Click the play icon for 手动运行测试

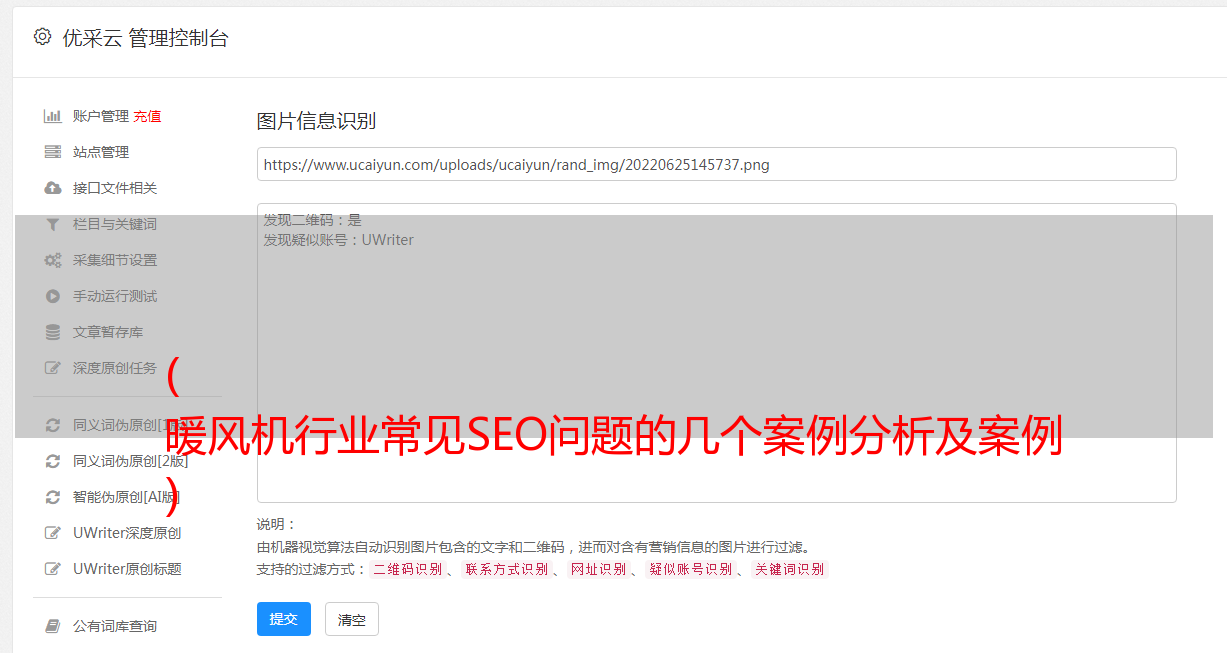pos(53,296)
